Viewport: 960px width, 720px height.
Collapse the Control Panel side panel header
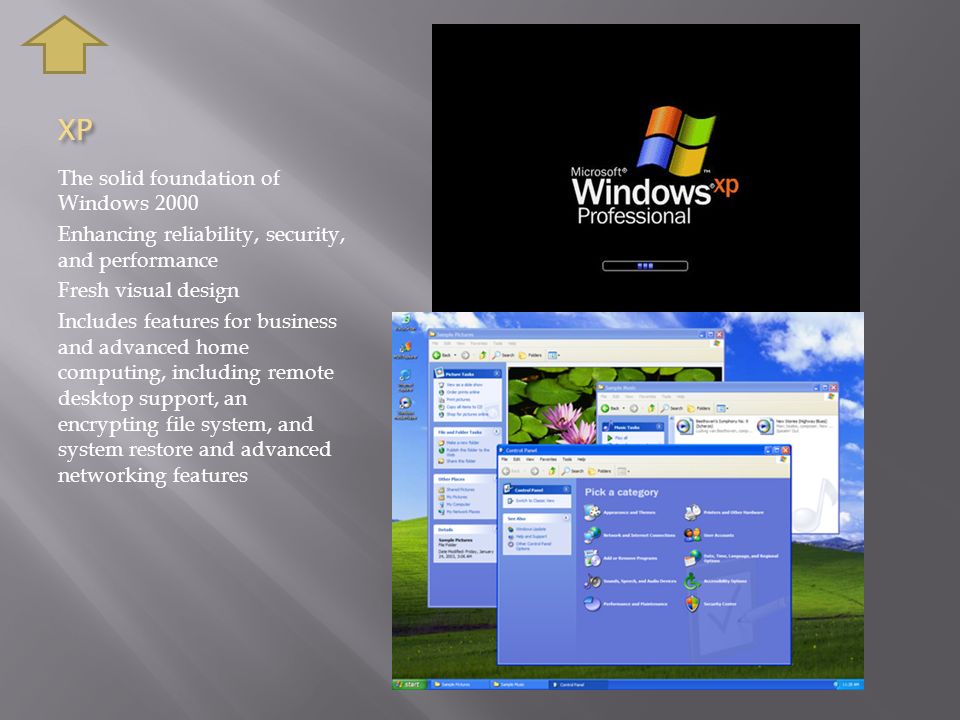coord(566,490)
